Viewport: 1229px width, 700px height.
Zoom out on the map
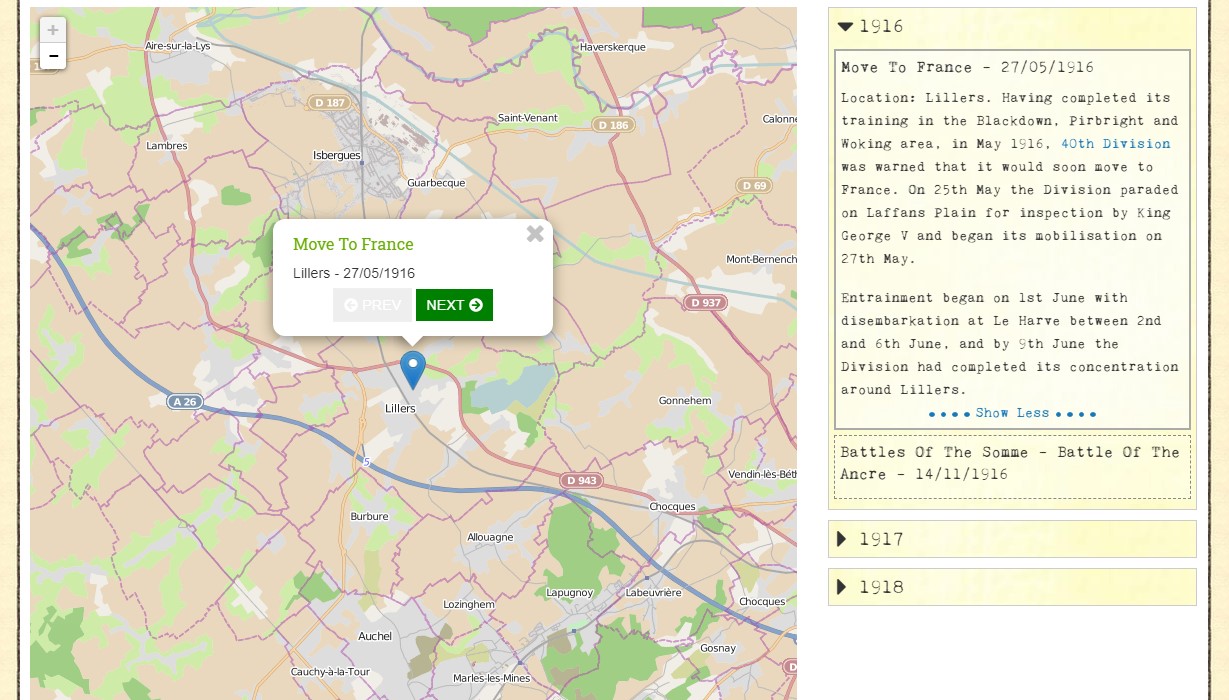pos(53,56)
